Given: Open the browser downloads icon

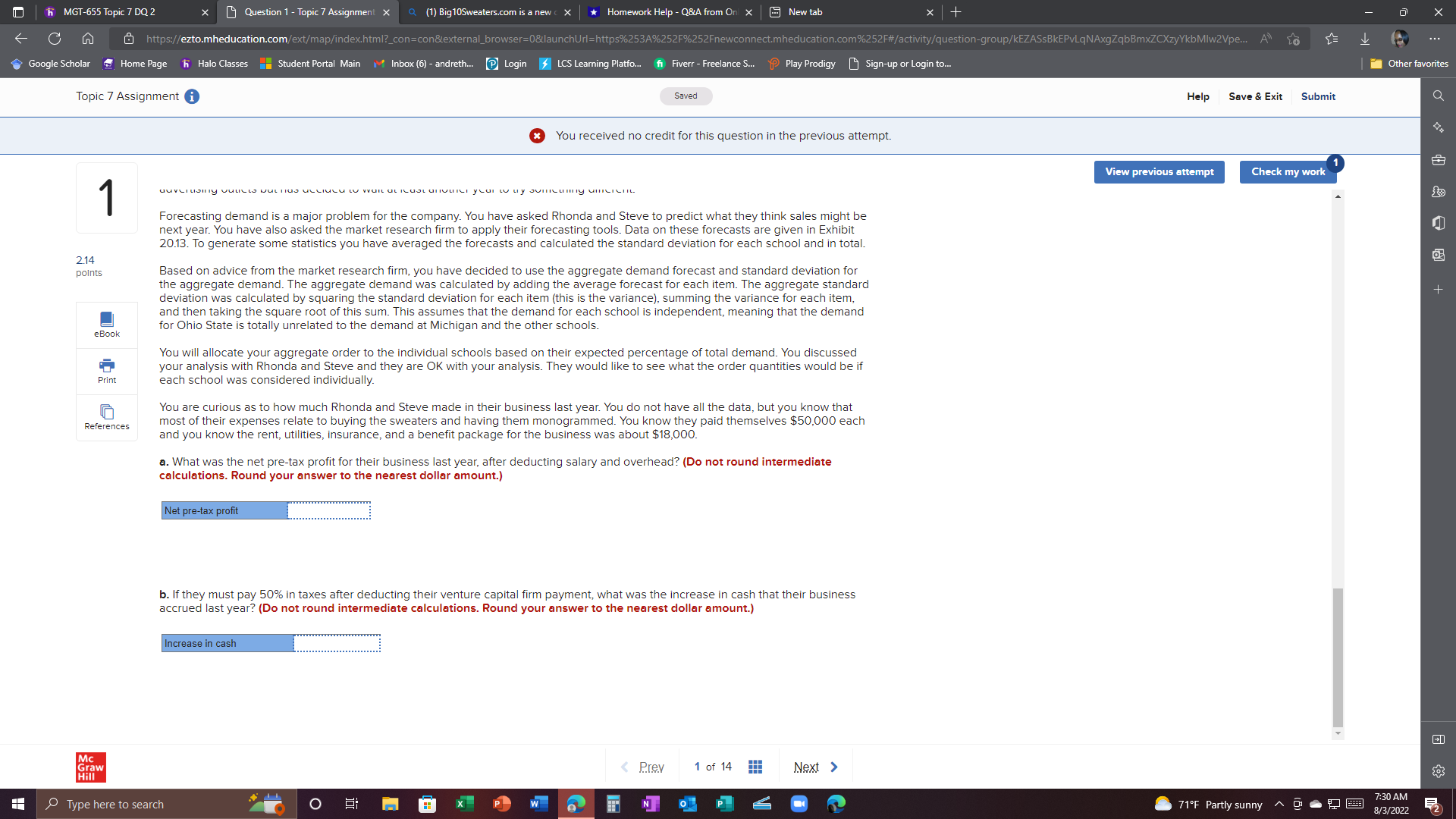Looking at the screenshot, I should 1365,39.
